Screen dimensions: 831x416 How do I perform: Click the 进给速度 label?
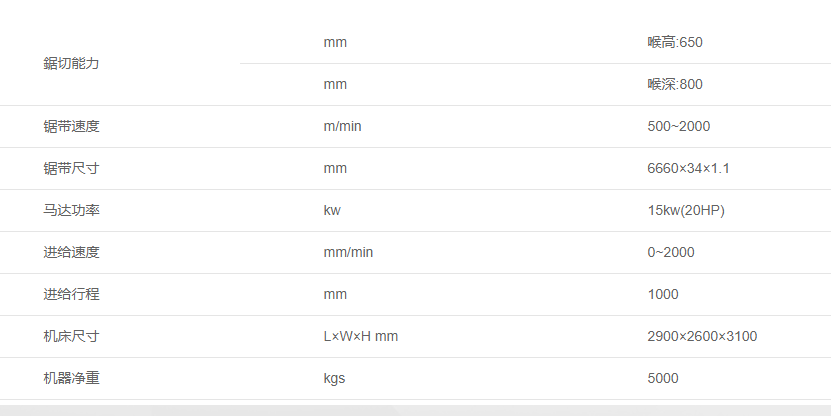(x=71, y=252)
